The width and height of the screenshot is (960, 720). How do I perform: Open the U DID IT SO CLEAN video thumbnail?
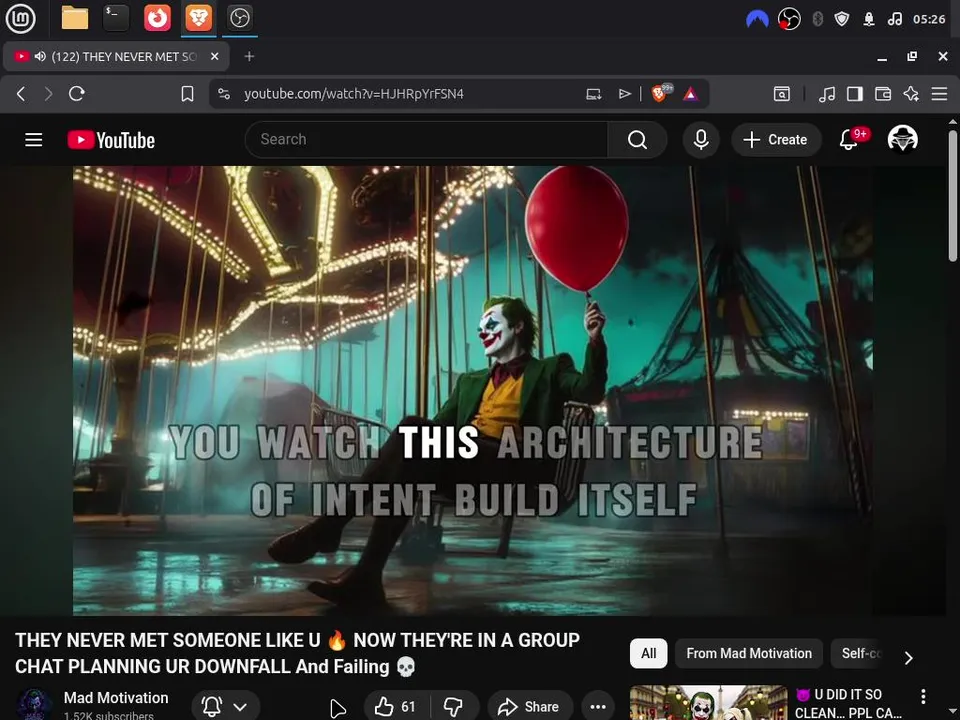point(708,703)
